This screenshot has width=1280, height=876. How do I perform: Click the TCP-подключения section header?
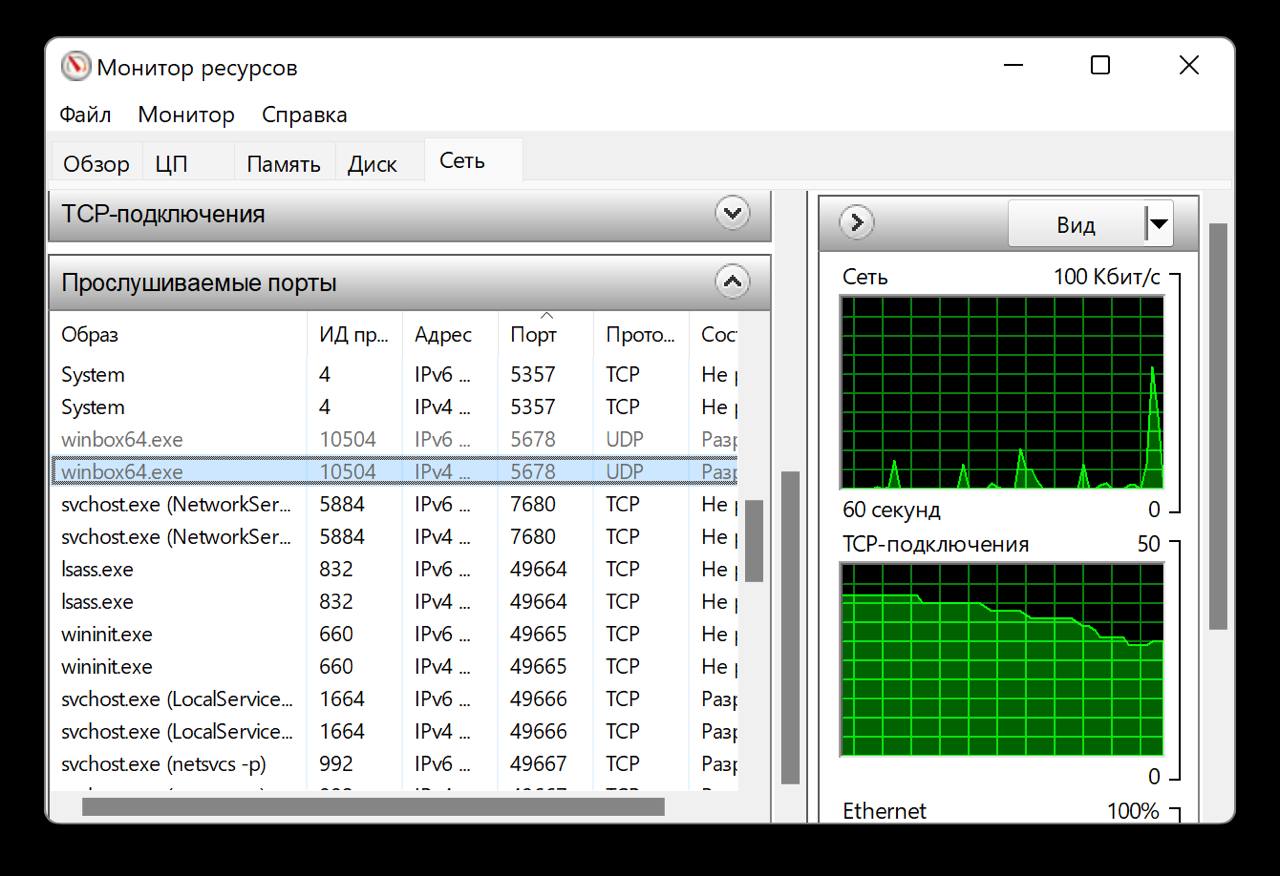[x=410, y=214]
